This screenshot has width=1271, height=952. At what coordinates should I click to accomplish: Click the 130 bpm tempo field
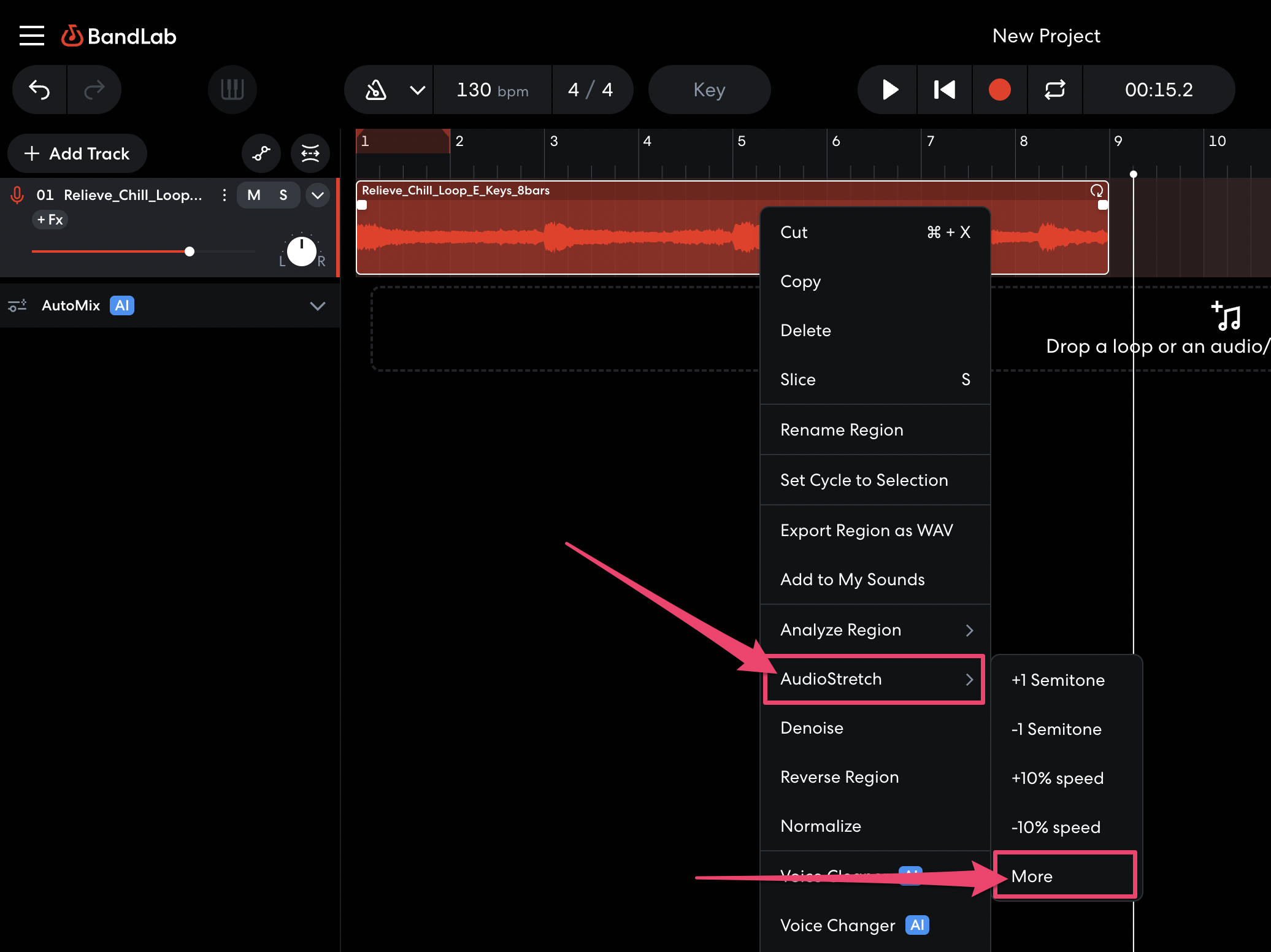(x=492, y=90)
